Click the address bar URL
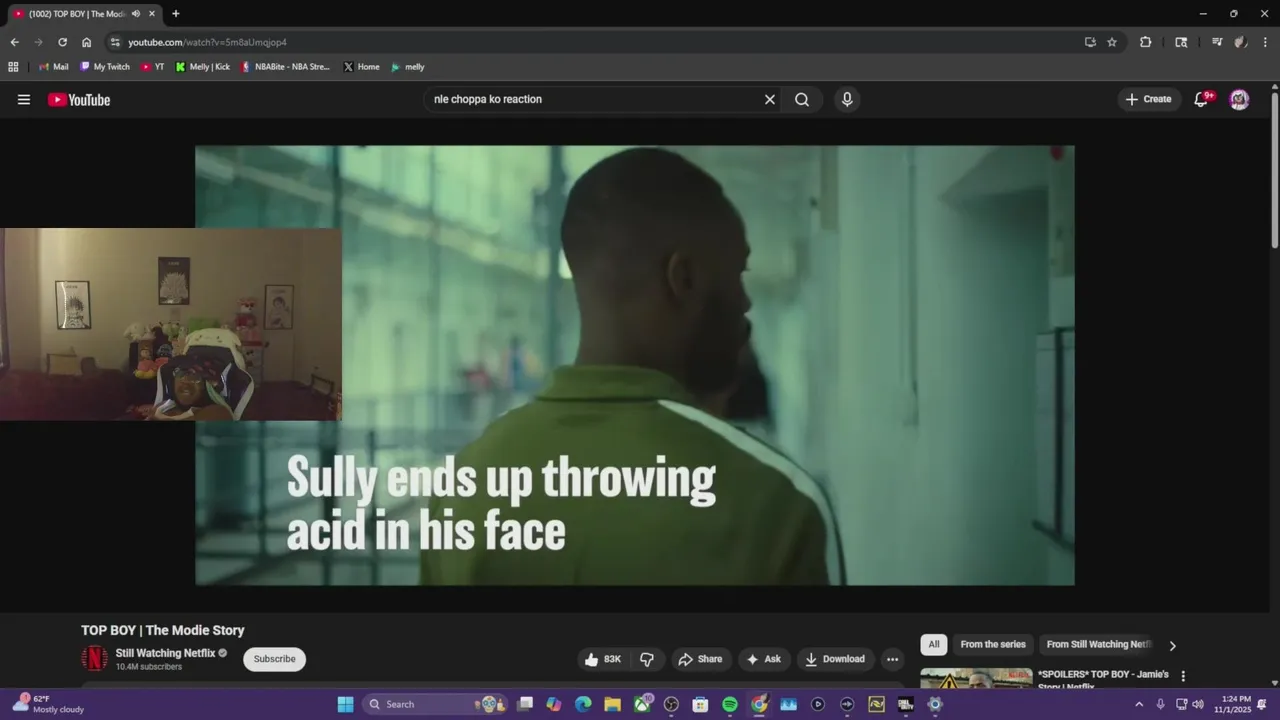The width and height of the screenshot is (1280, 720). pyautogui.click(x=207, y=42)
